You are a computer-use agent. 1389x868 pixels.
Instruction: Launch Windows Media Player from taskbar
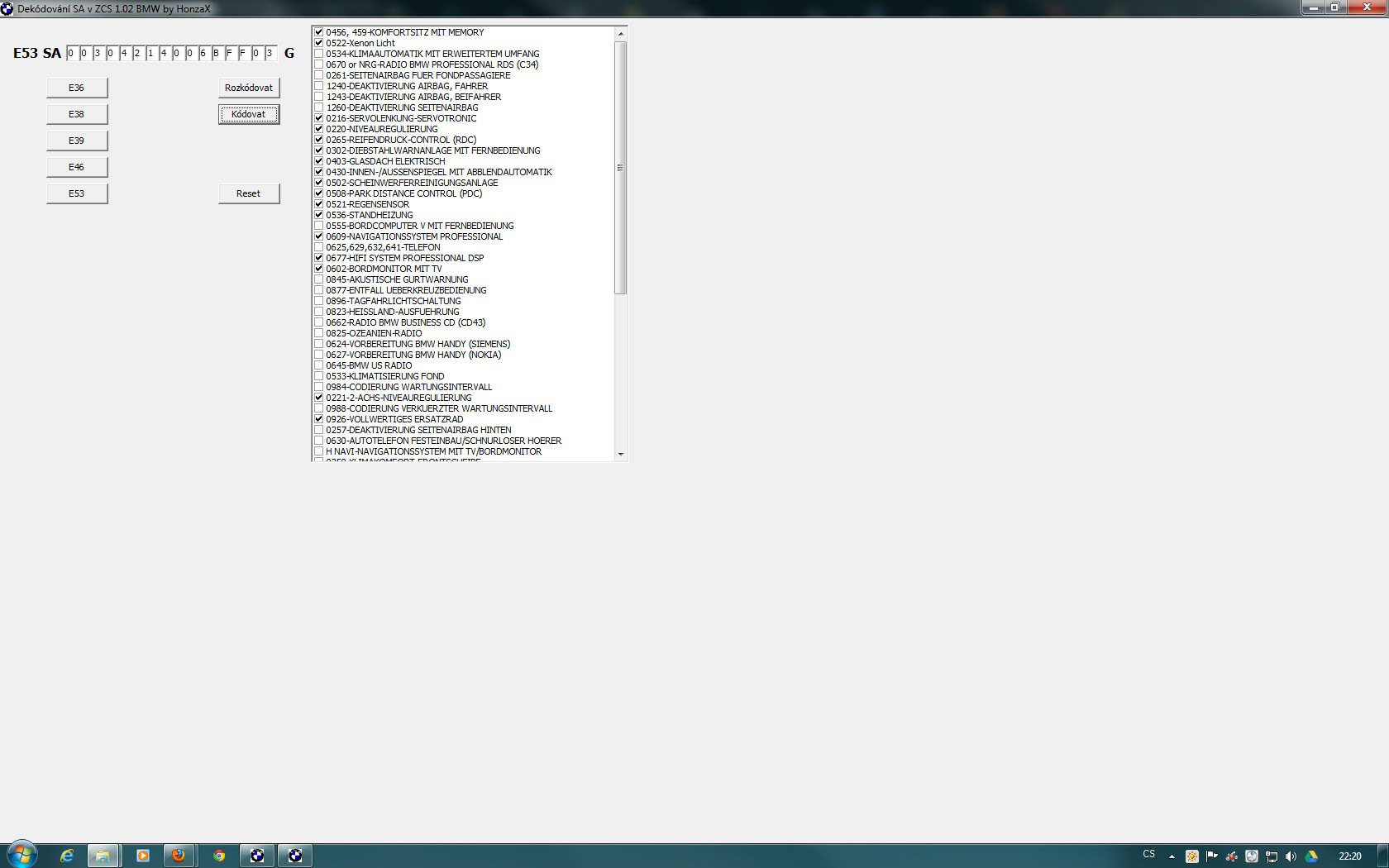[x=142, y=856]
